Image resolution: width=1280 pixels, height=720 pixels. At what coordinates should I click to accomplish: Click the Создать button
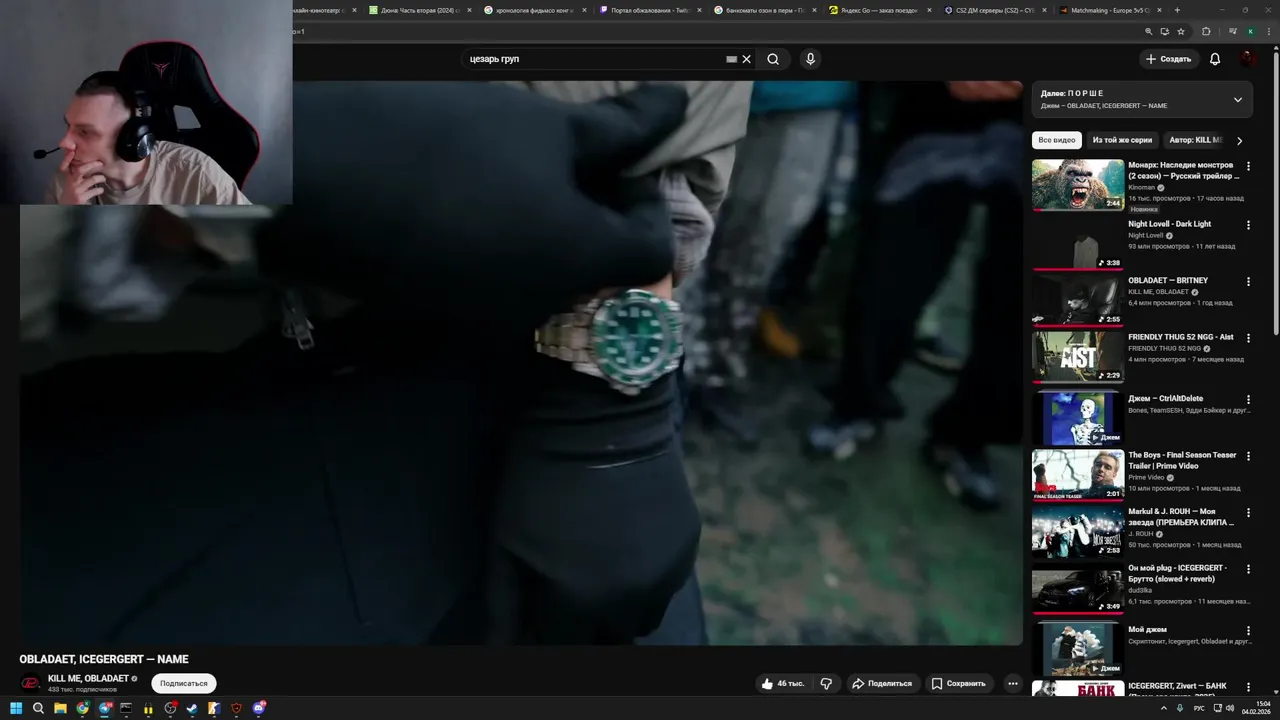pos(1168,59)
